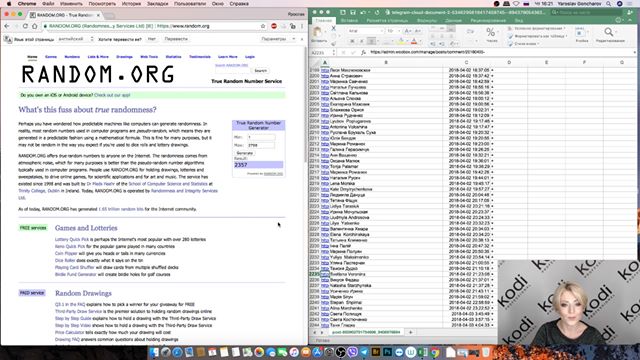This screenshot has height=360, width=640.
Task: Toggle italic formatting in Excel ribbon
Action: tap(361, 41)
